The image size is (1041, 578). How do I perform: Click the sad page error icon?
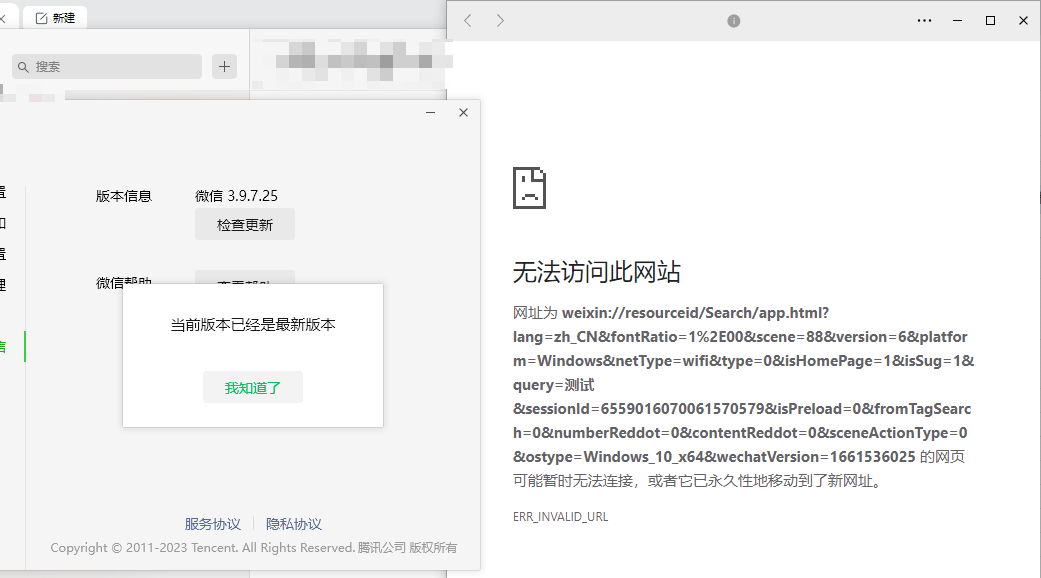529,188
